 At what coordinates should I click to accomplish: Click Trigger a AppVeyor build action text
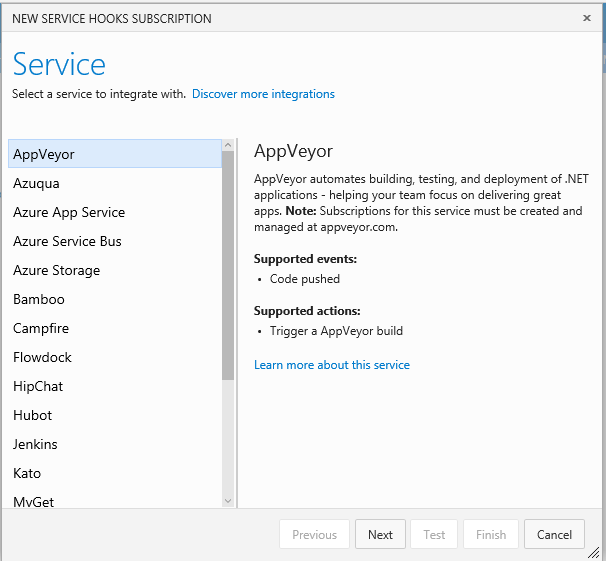coord(336,331)
